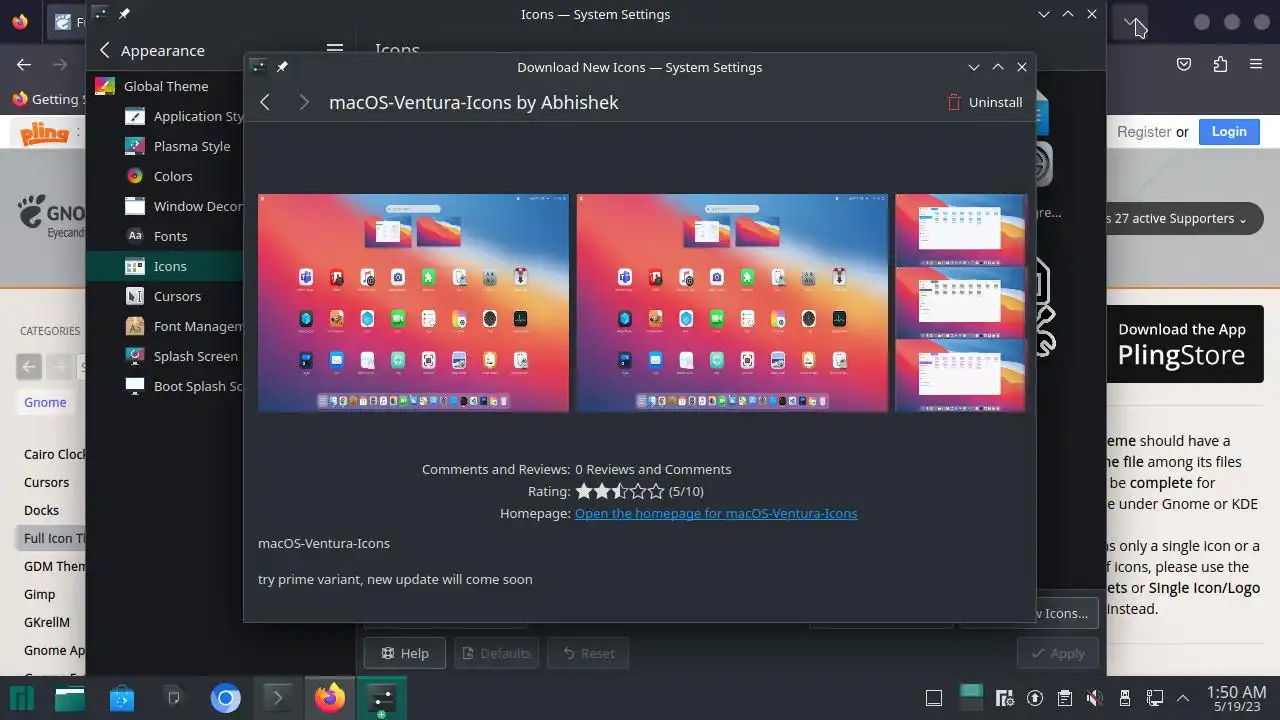Viewport: 1280px width, 720px height.
Task: Open Pocket save icon in Firefox
Action: 1184,64
